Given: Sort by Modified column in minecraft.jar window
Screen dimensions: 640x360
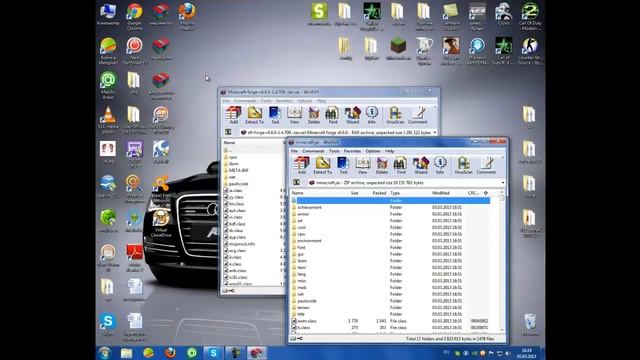Looking at the screenshot, I should [x=448, y=193].
